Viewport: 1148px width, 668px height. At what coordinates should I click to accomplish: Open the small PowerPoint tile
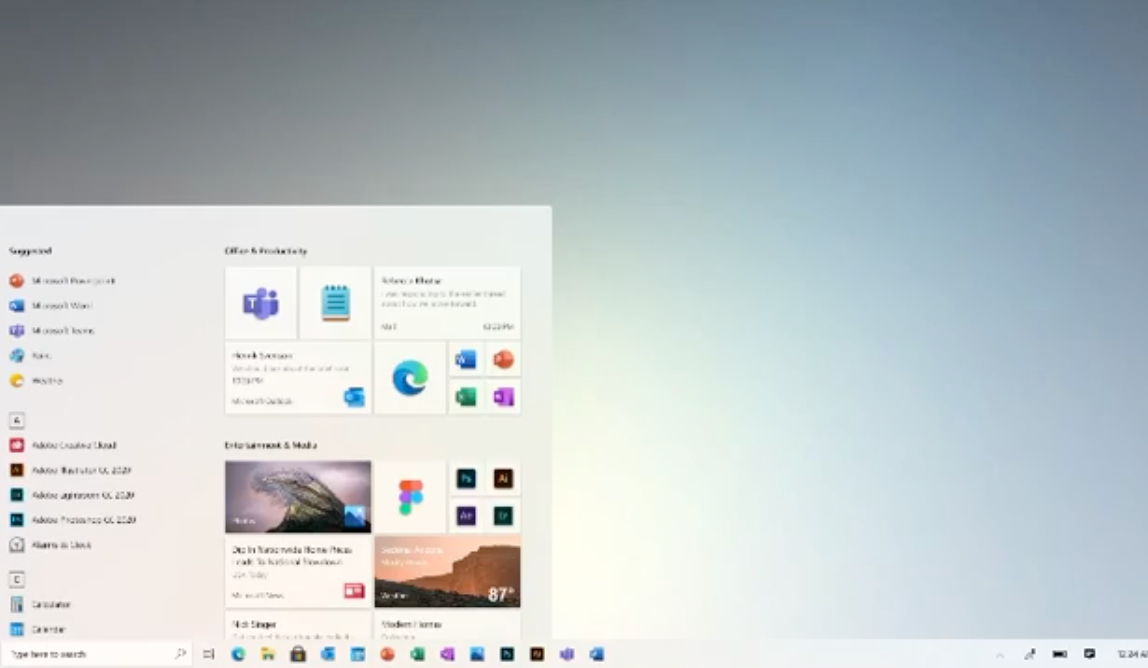[503, 360]
